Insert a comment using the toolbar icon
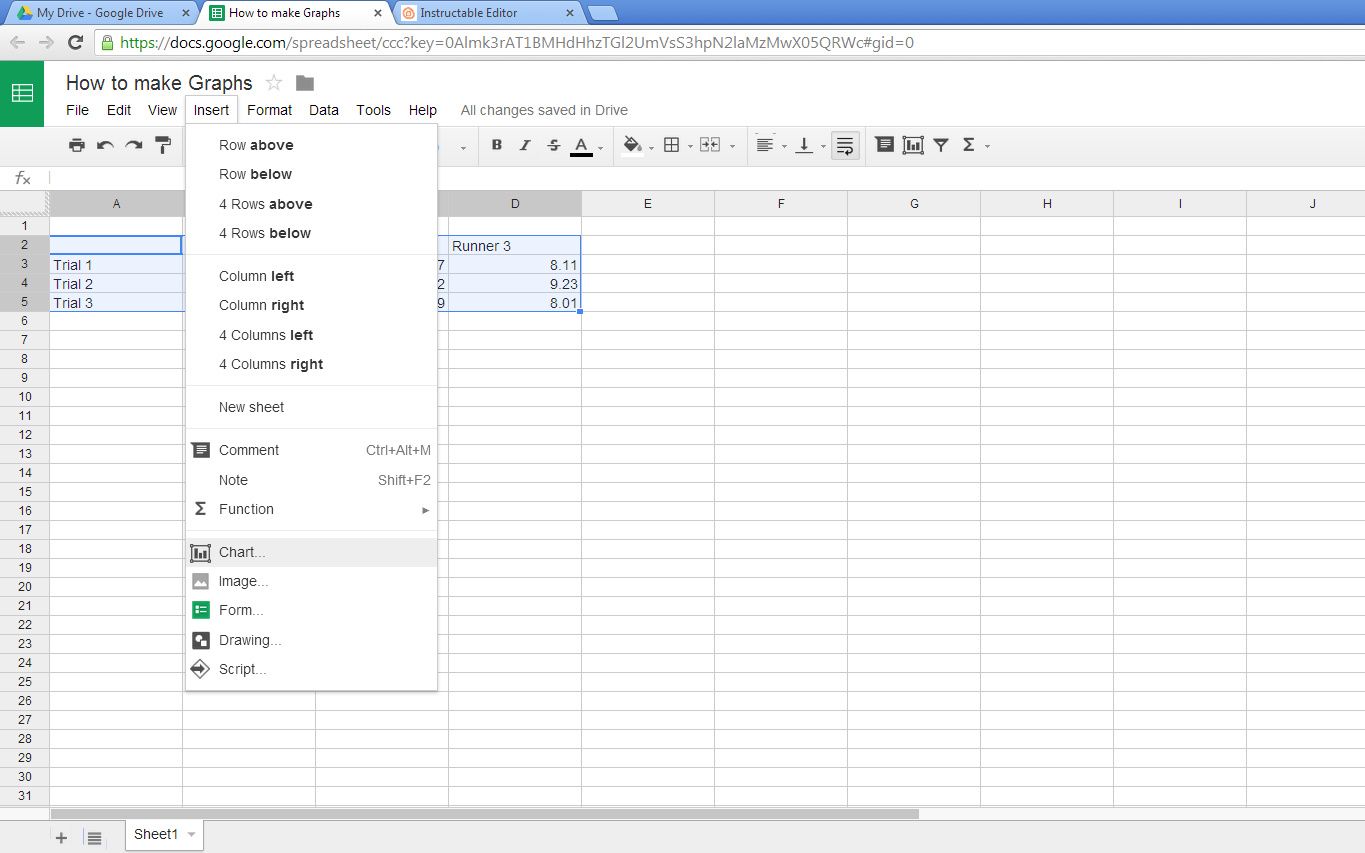 tap(884, 145)
